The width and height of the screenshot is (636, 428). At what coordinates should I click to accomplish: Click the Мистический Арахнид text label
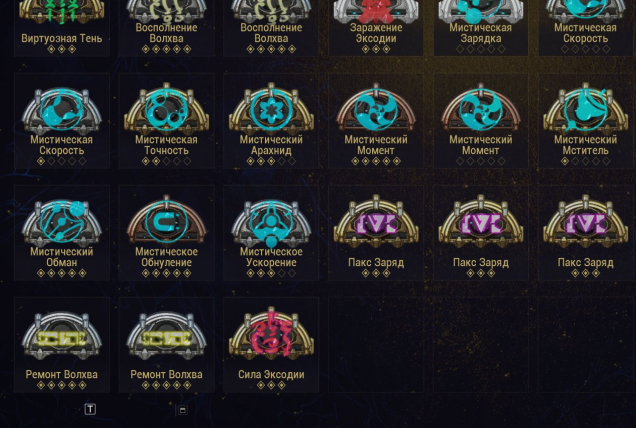[x=271, y=145]
